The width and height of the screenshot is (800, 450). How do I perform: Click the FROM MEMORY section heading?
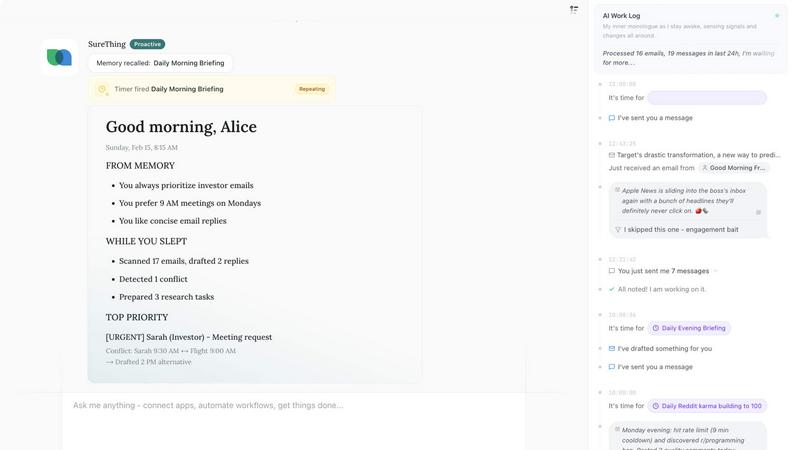coord(140,166)
